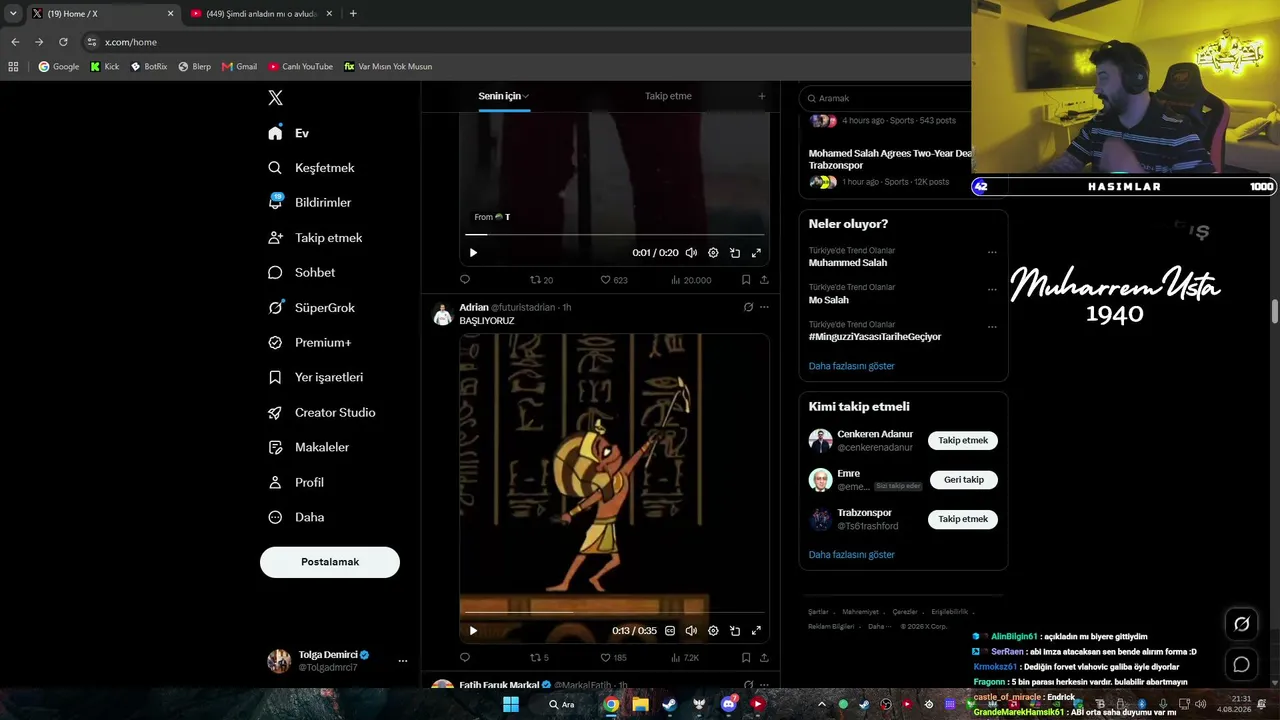Toggle picture-in-picture on the 0:35 video
Screen dimensions: 1280x720
(x=735, y=631)
